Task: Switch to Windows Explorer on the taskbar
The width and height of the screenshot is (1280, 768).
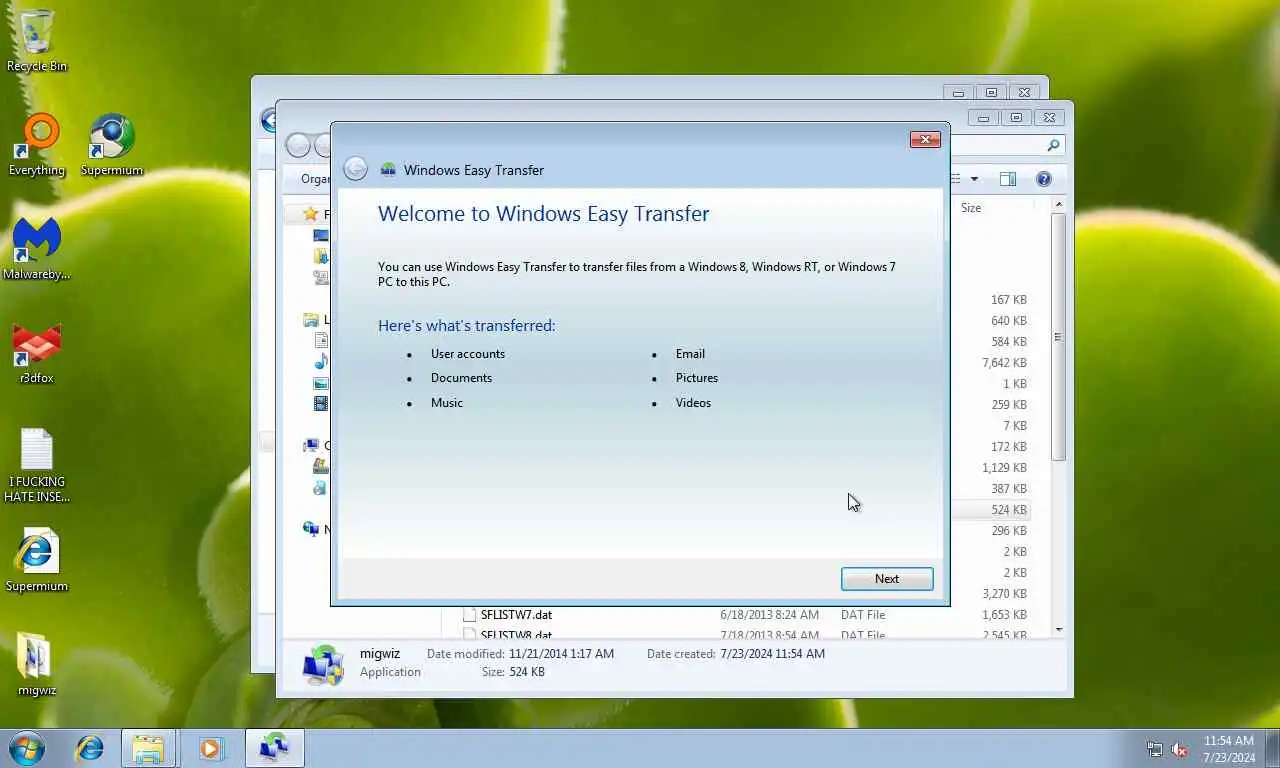Action: (x=148, y=748)
